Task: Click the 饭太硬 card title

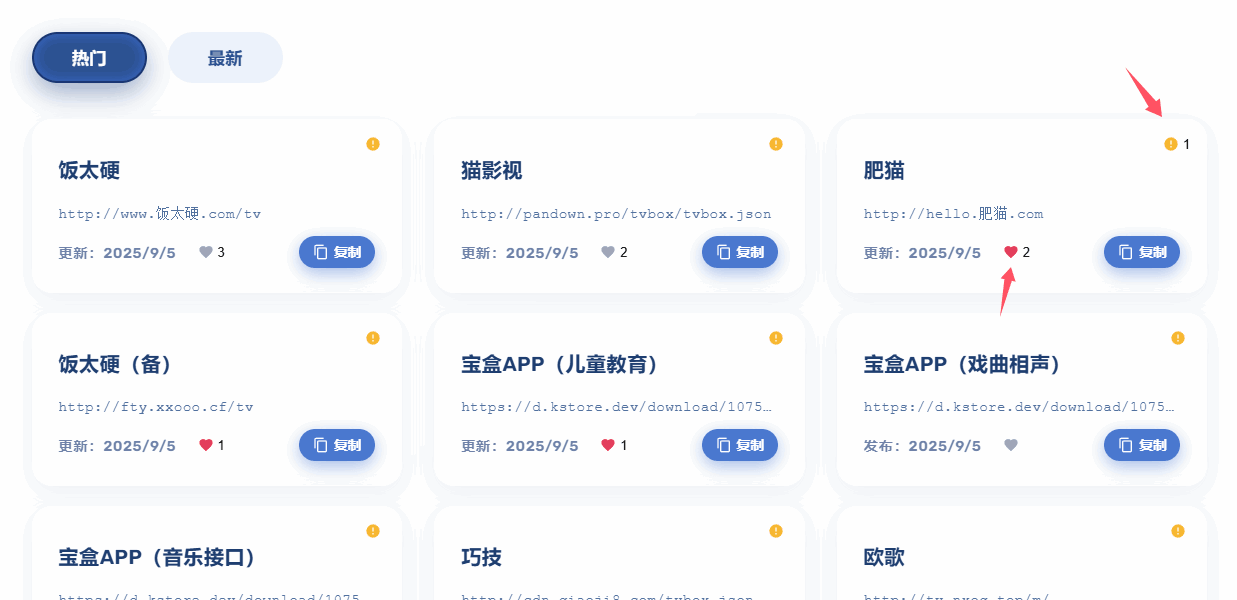Action: pyautogui.click(x=89, y=171)
